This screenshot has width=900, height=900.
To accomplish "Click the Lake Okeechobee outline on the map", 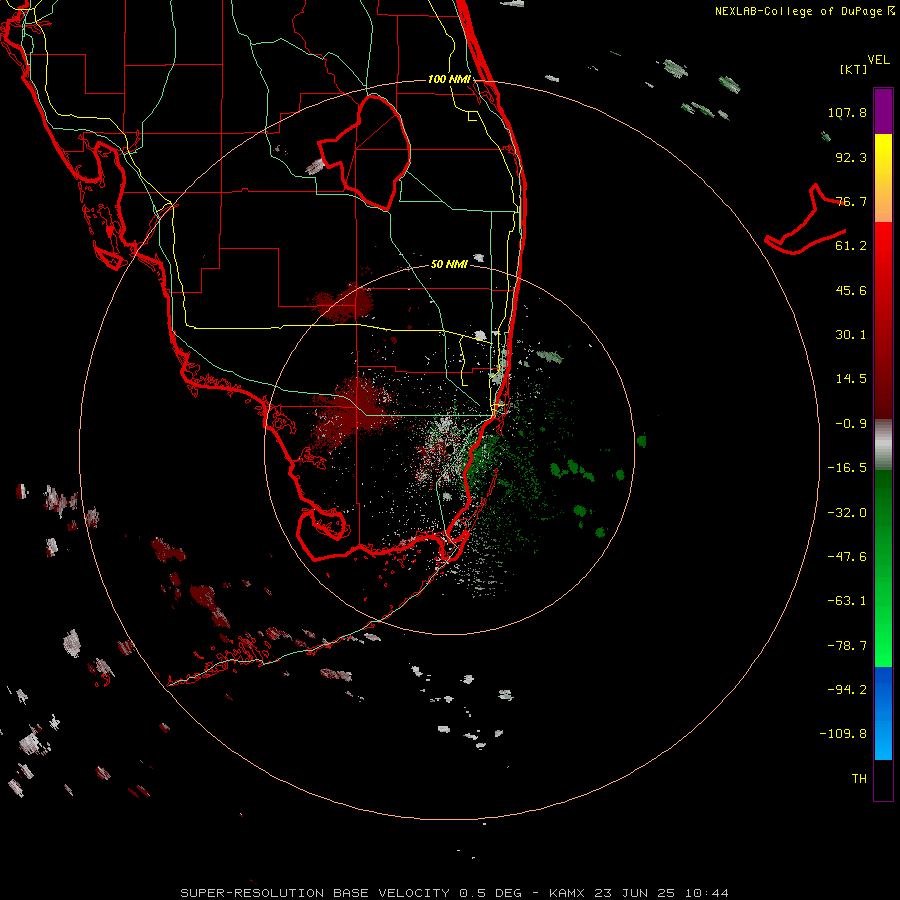I will coord(364,152).
